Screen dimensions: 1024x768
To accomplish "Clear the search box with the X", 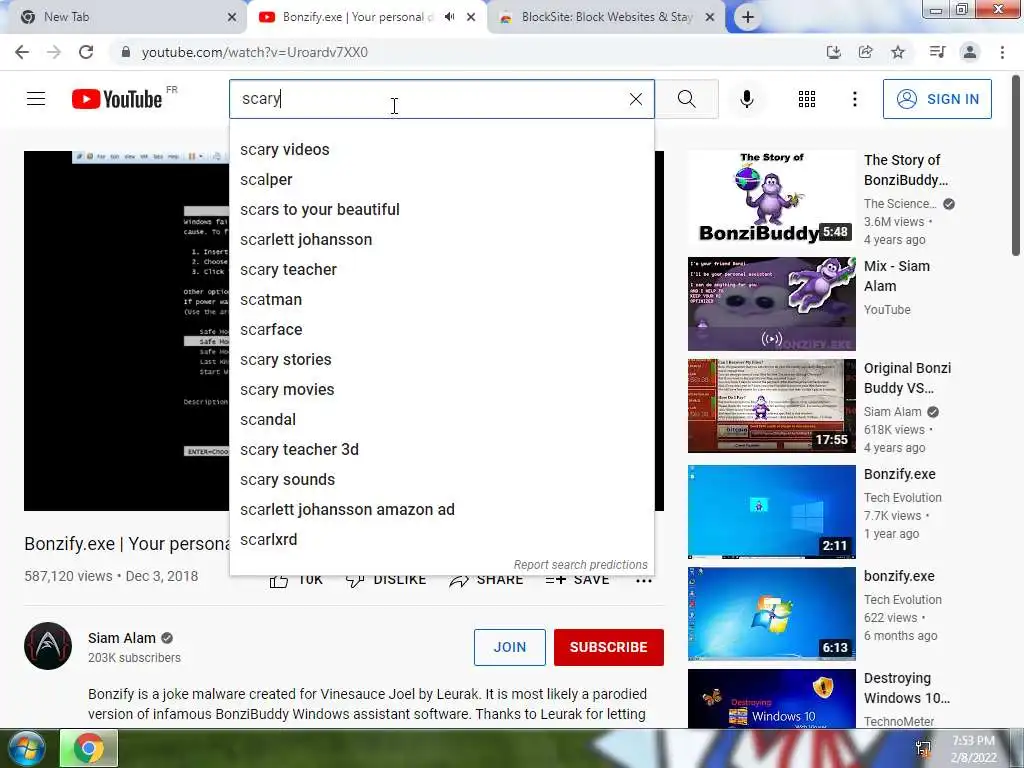I will (635, 99).
